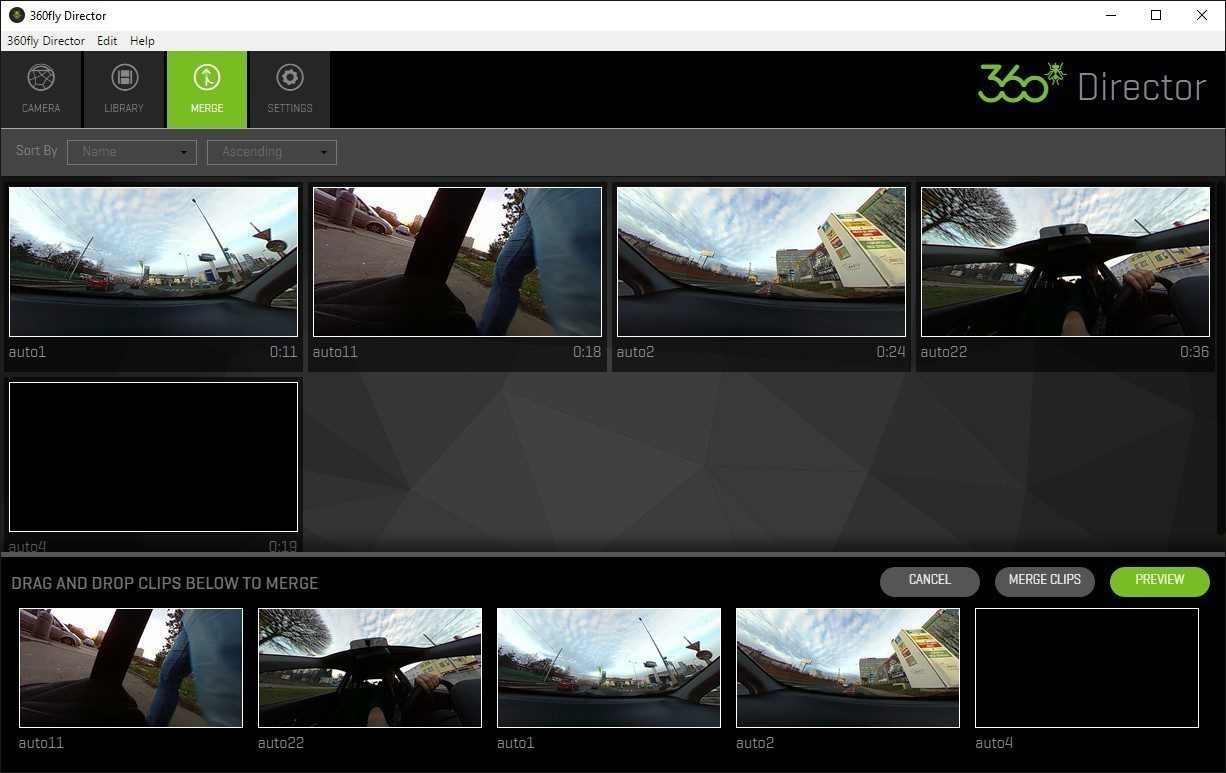
Task: Click the Merge Clips button
Action: point(1045,581)
